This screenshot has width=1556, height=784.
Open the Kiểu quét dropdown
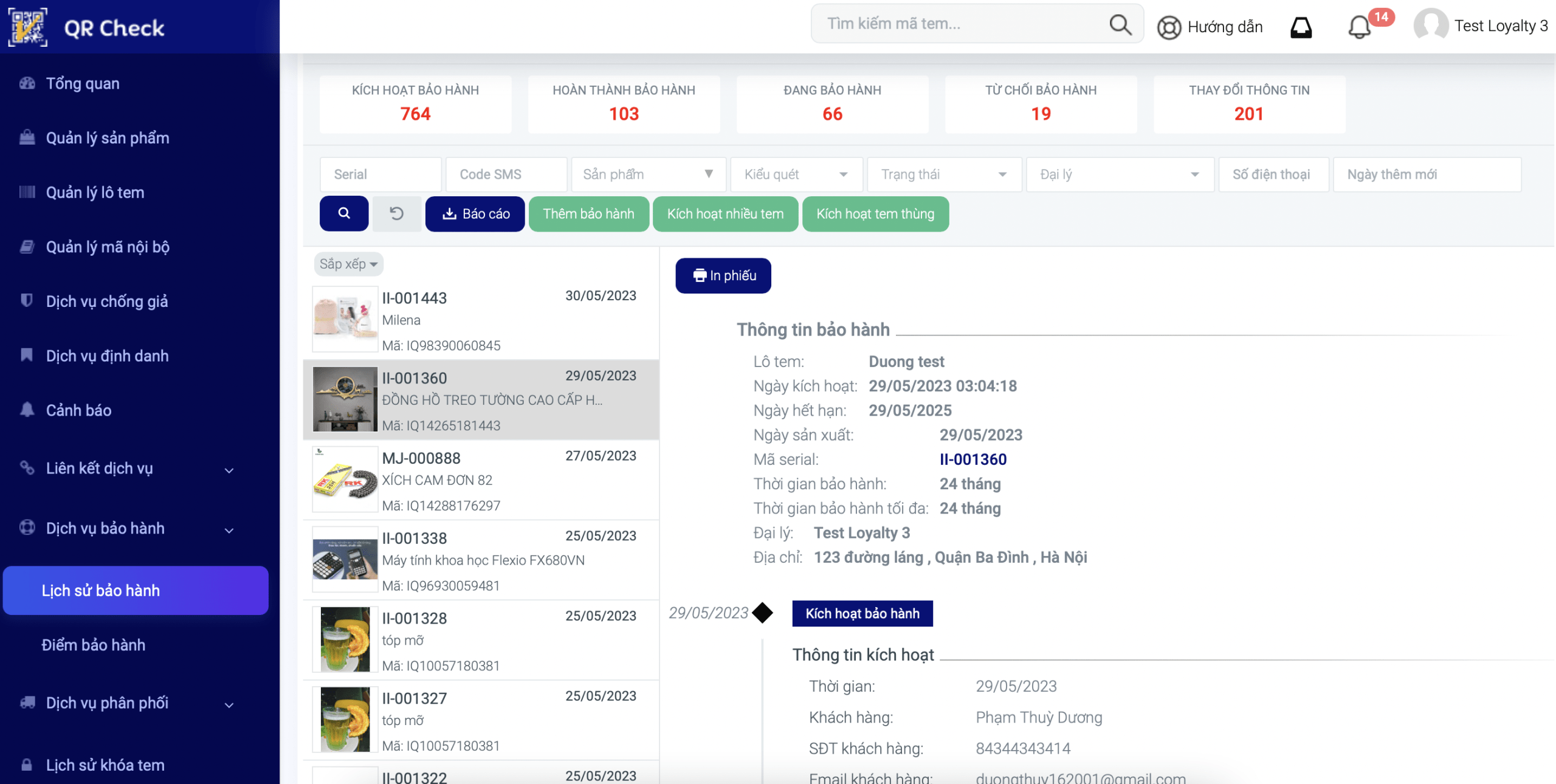coord(796,174)
